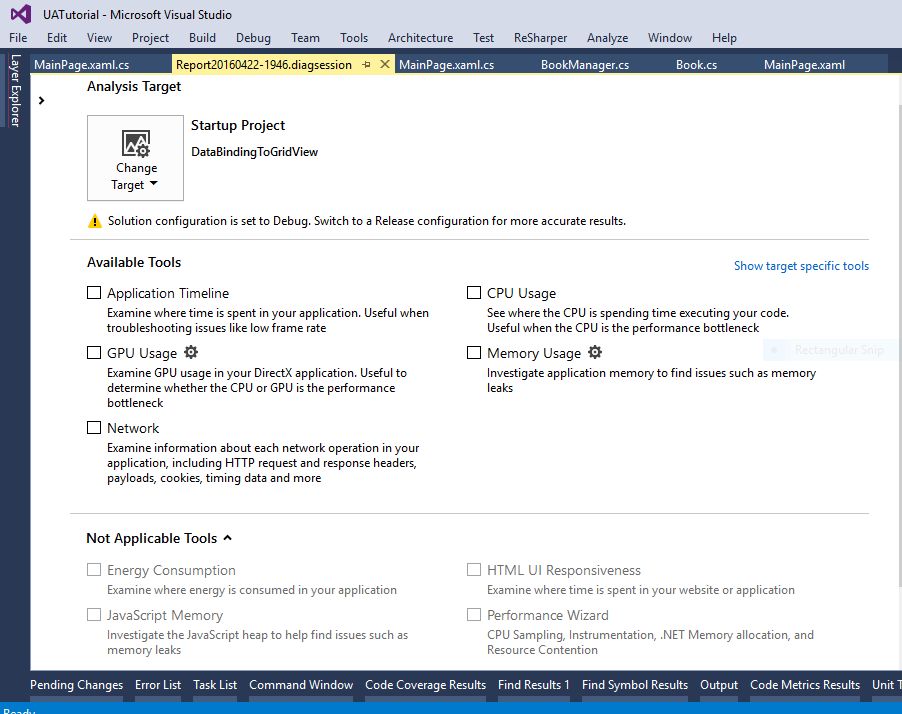Switch to the BookManager.cs tab
This screenshot has width=902, height=714.
584,65
